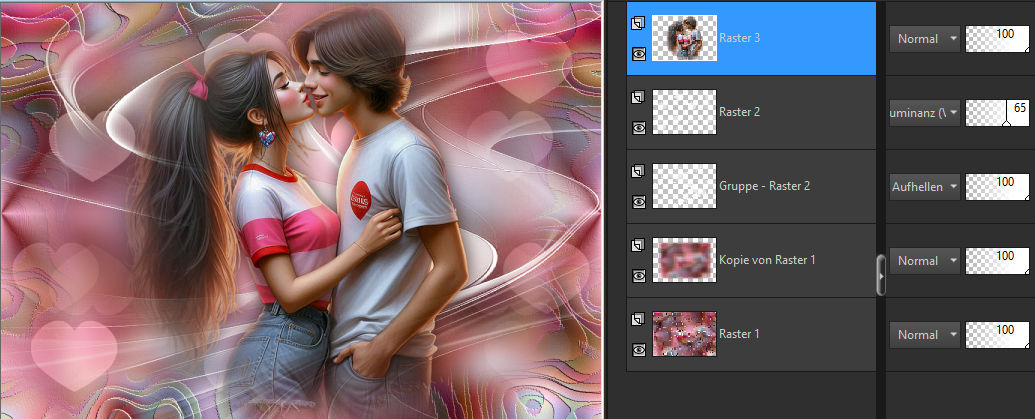Click the layer type icon of Raster 1
1035x419 pixels.
tap(638, 319)
